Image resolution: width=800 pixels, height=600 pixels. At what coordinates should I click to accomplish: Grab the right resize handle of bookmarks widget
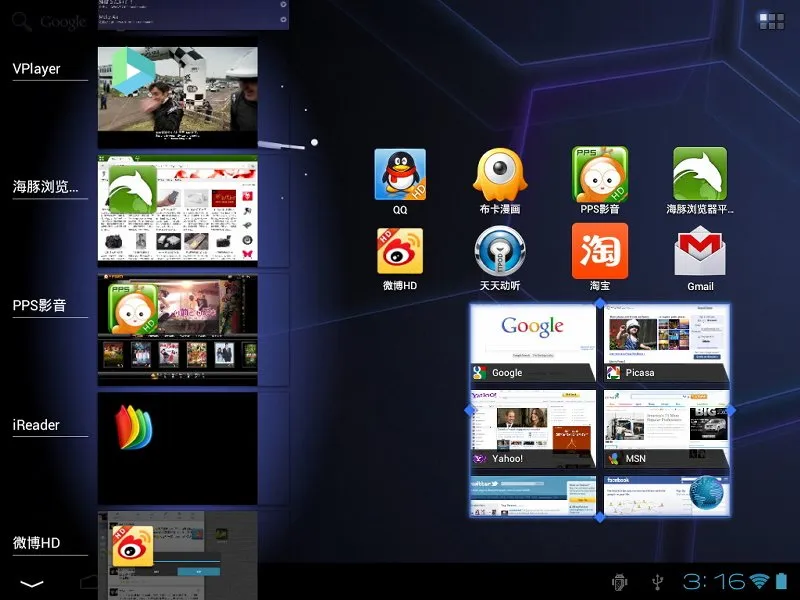tap(731, 410)
